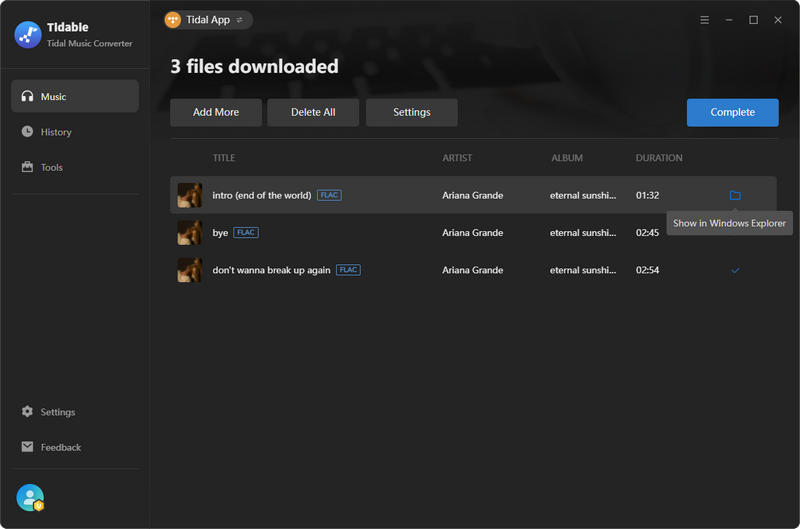
Task: Click the 3 files downloaded heading
Action: (254, 66)
